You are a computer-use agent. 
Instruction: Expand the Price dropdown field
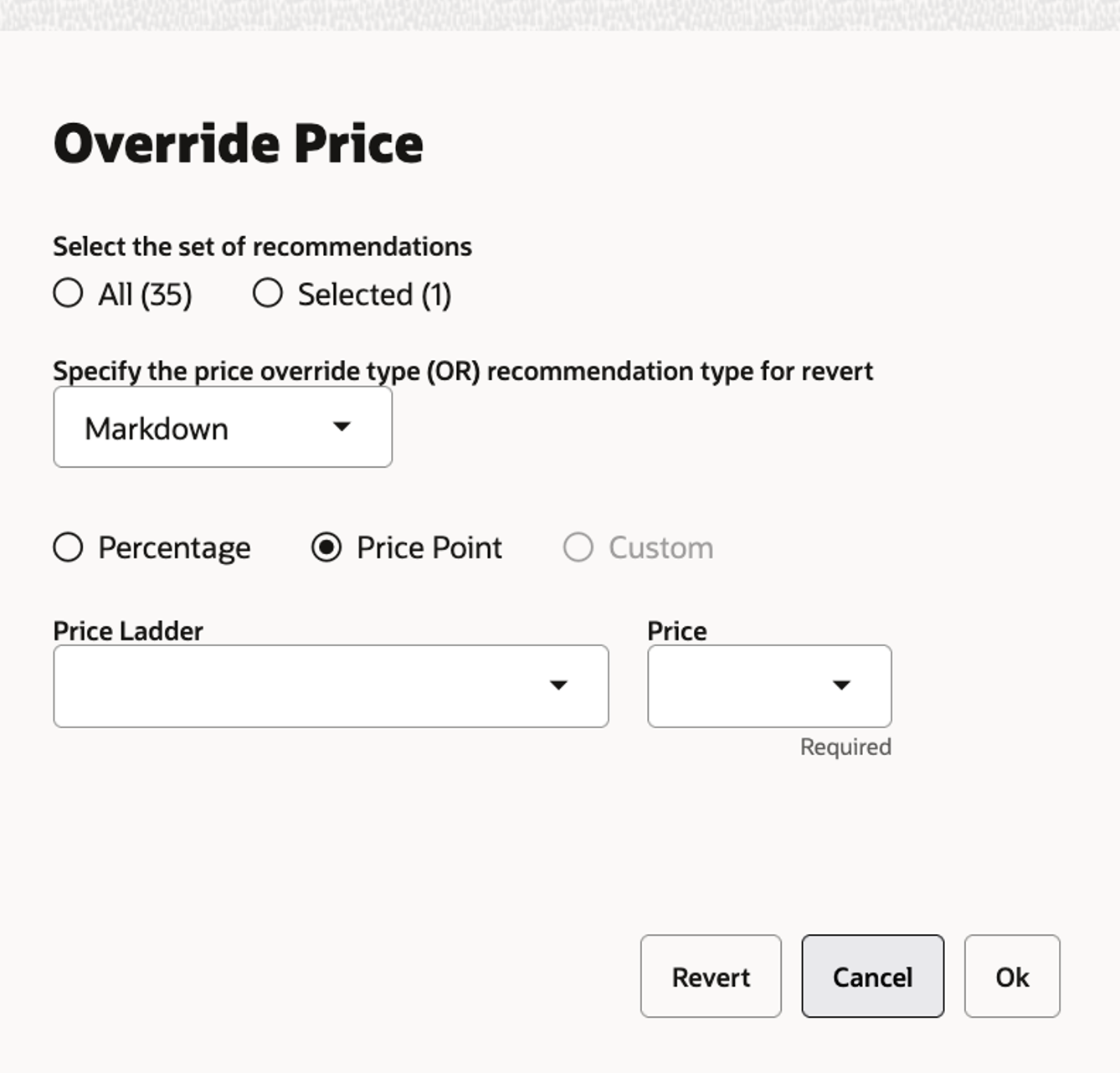[768, 686]
